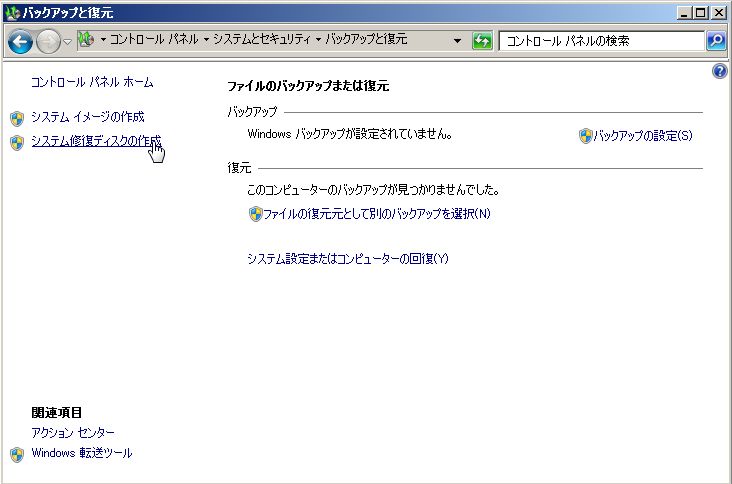Select the システムとセキュリティ breadcrumb
732x484 pixels.
click(262, 39)
